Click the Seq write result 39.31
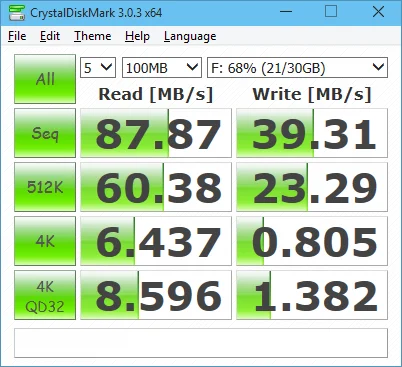This screenshot has width=402, height=367. 312,133
